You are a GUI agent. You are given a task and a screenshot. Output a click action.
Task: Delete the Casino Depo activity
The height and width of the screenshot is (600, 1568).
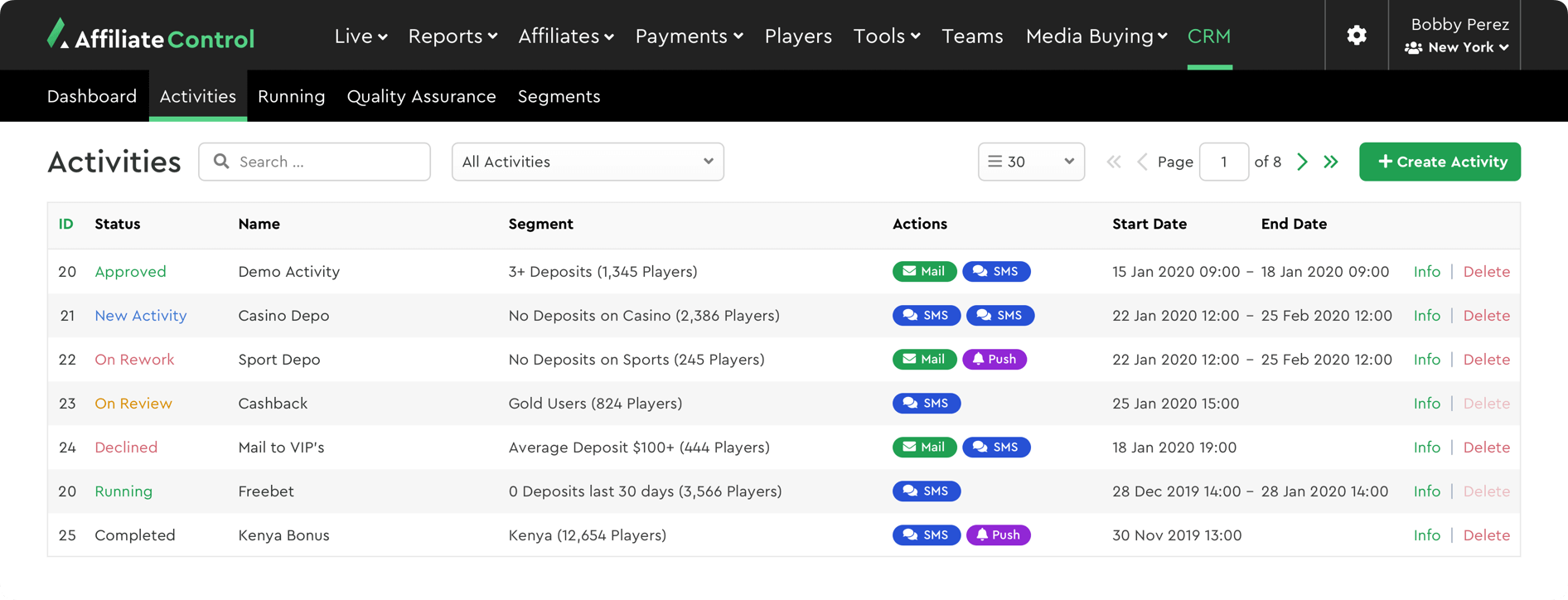pyautogui.click(x=1486, y=316)
